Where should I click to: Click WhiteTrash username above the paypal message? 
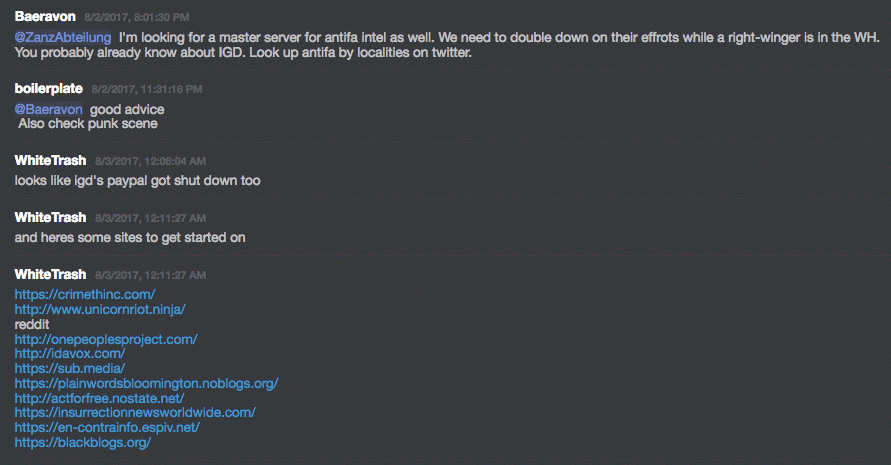(51, 160)
